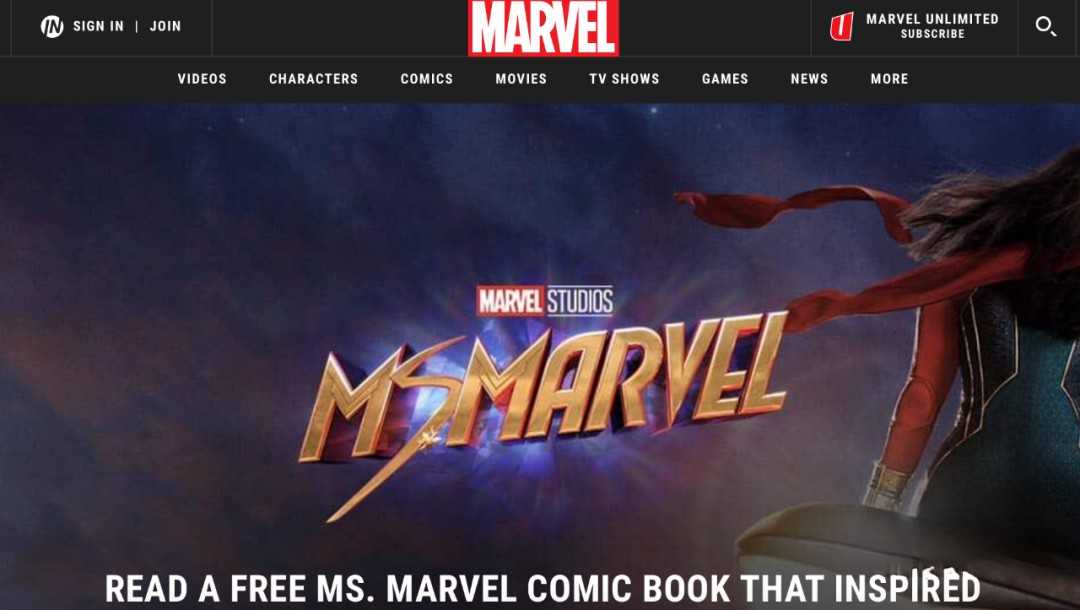Expand the More menu
Image resolution: width=1080 pixels, height=610 pixels.
pos(889,79)
